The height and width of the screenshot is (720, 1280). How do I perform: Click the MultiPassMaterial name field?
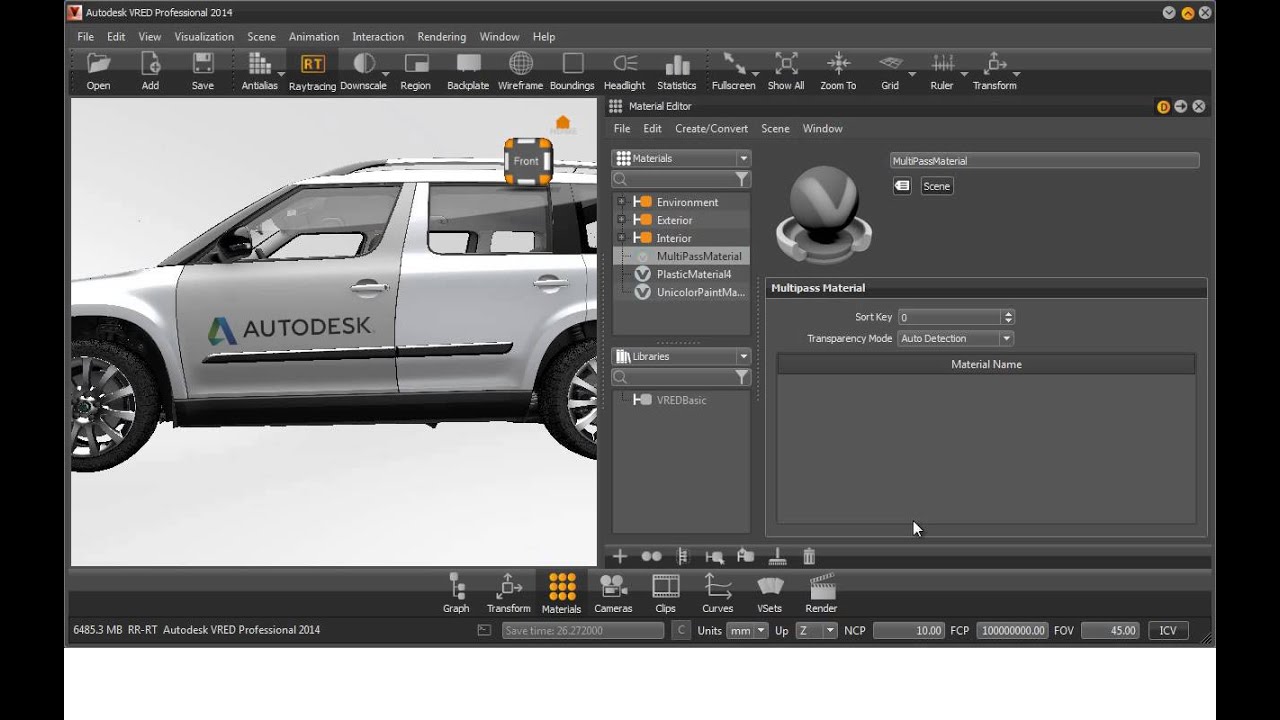(1044, 160)
